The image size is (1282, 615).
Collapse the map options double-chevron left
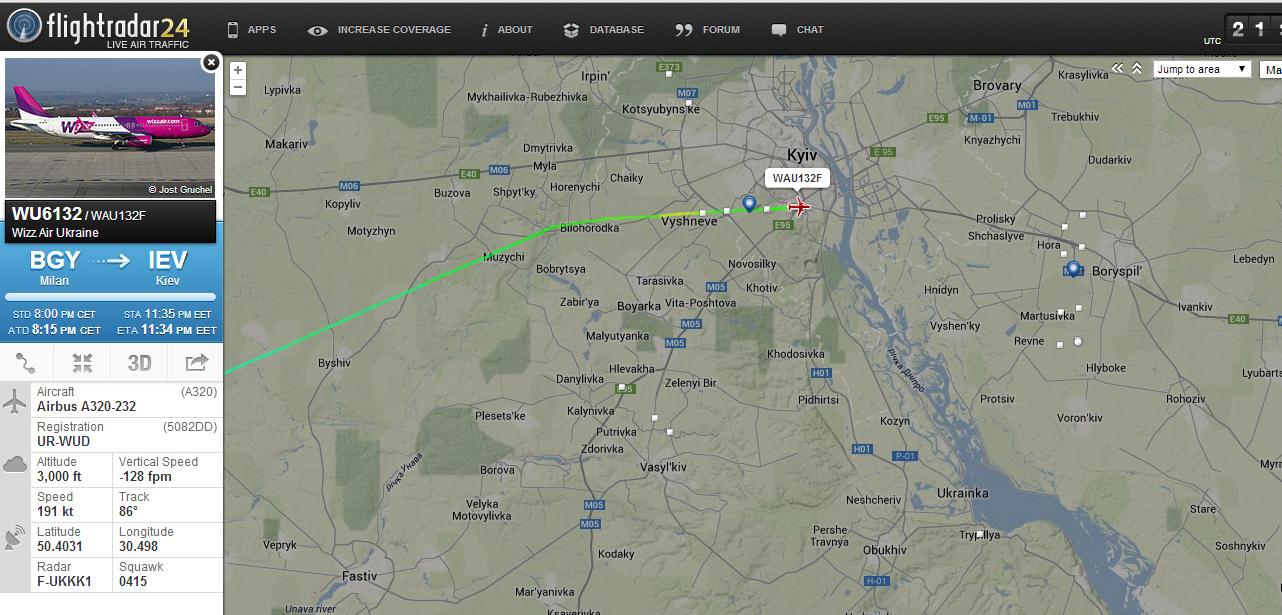pyautogui.click(x=1119, y=69)
